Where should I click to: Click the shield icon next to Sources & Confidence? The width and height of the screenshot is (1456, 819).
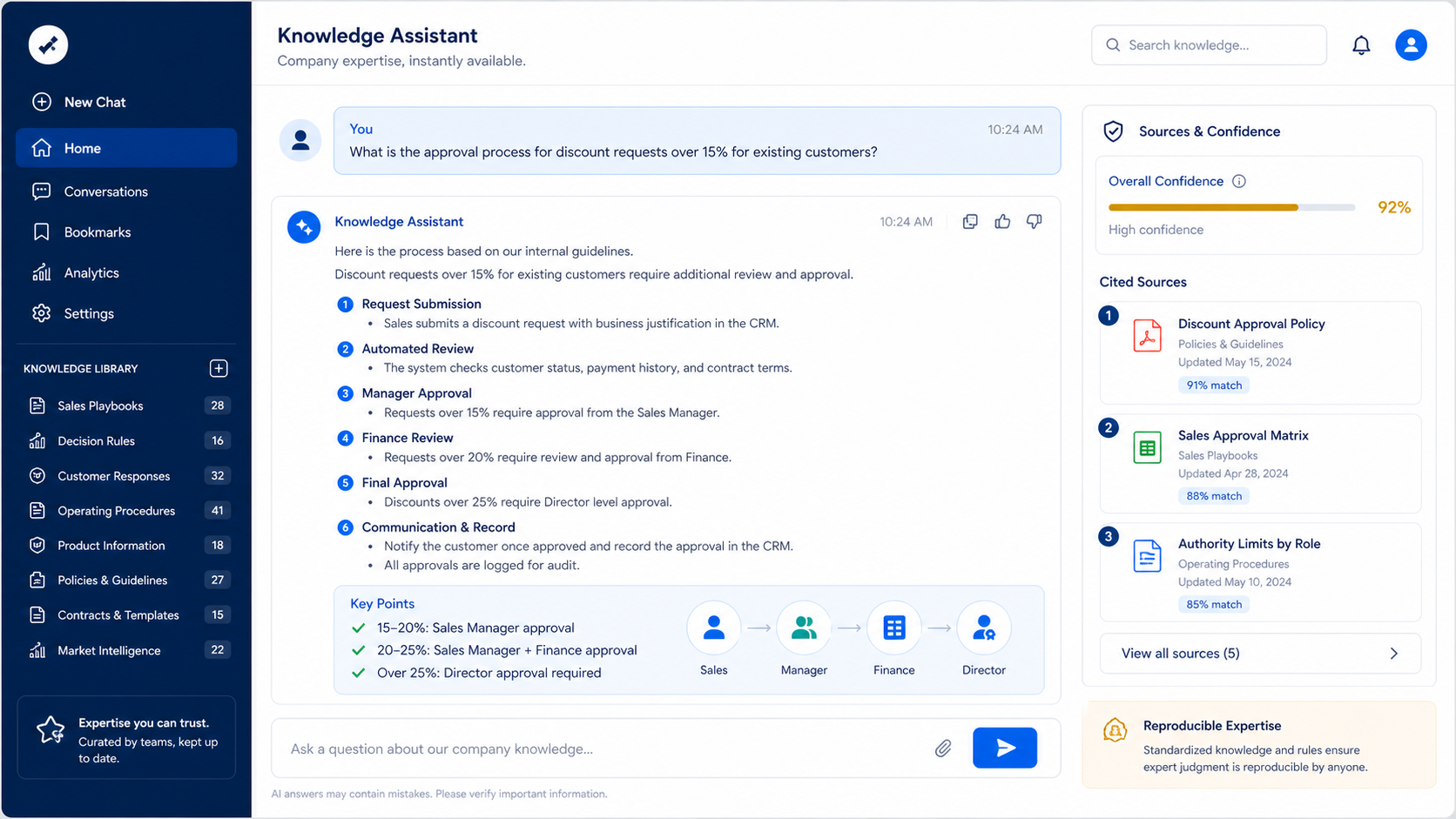[1113, 131]
